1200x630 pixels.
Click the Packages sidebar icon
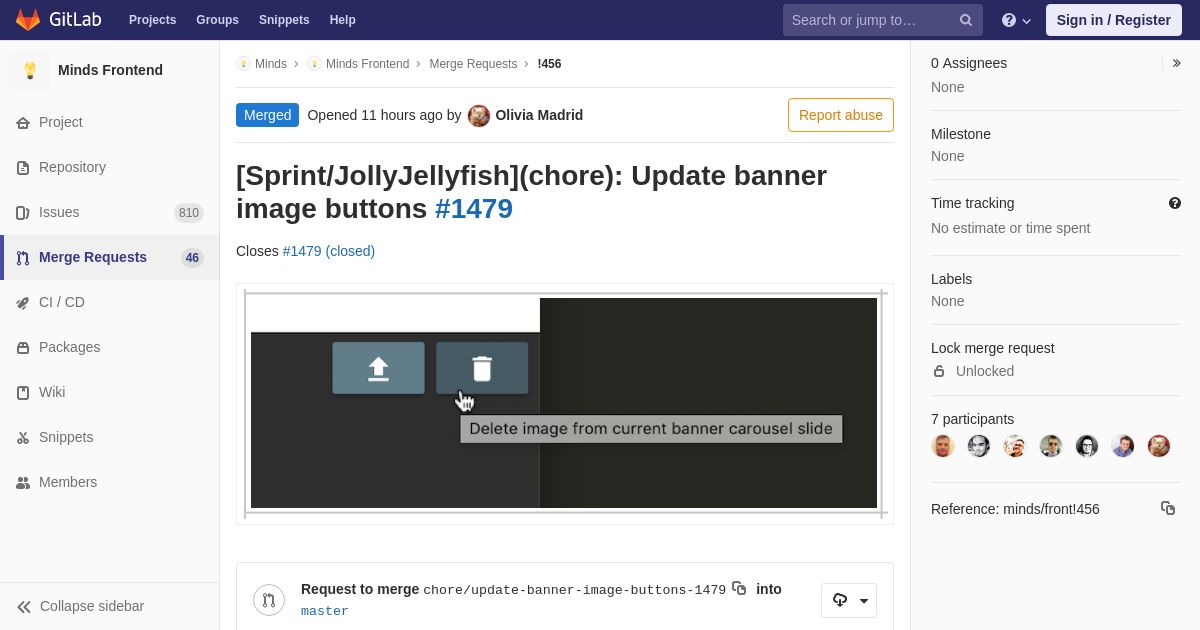point(23,347)
